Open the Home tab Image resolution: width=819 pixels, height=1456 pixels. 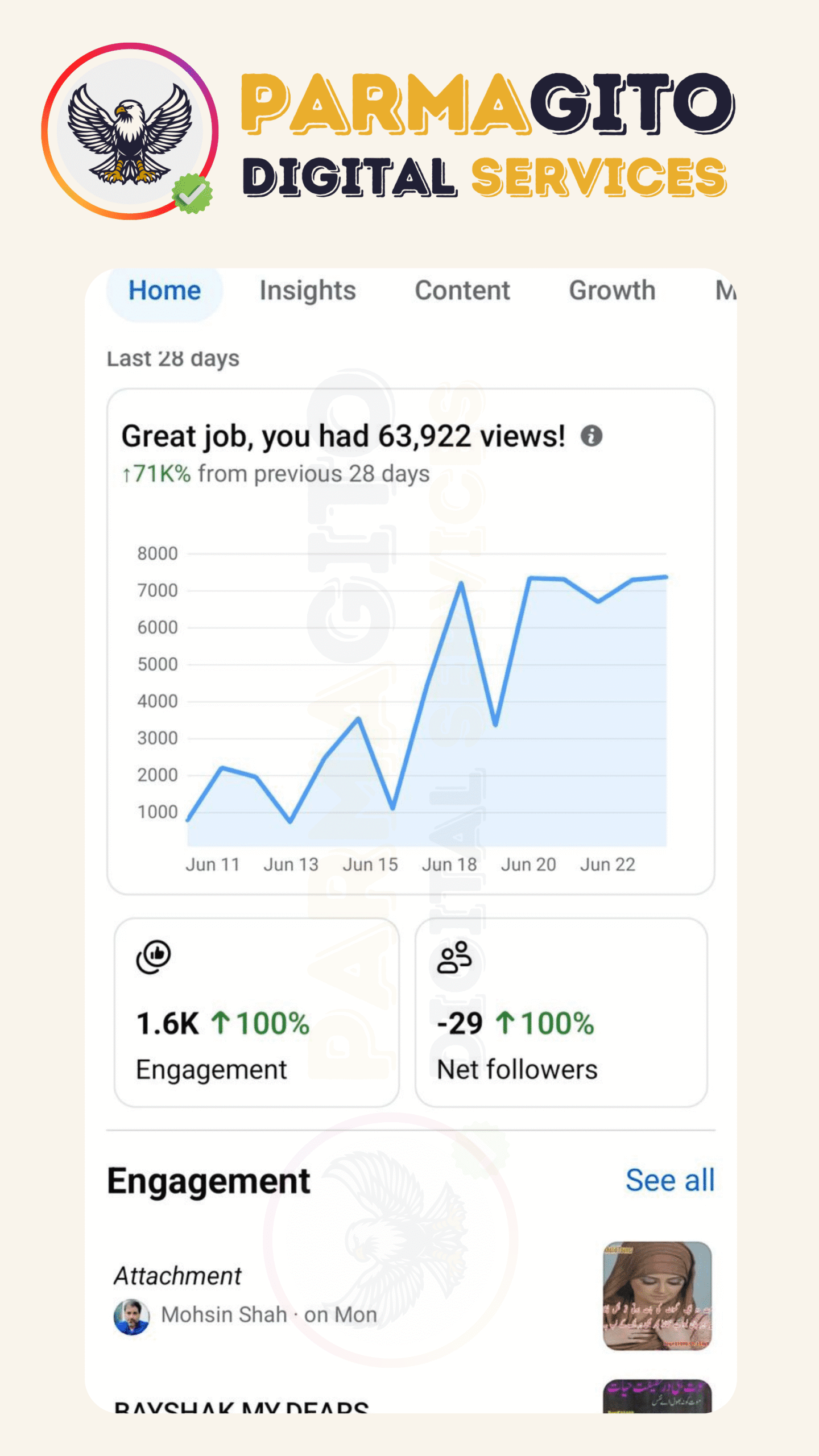point(164,291)
